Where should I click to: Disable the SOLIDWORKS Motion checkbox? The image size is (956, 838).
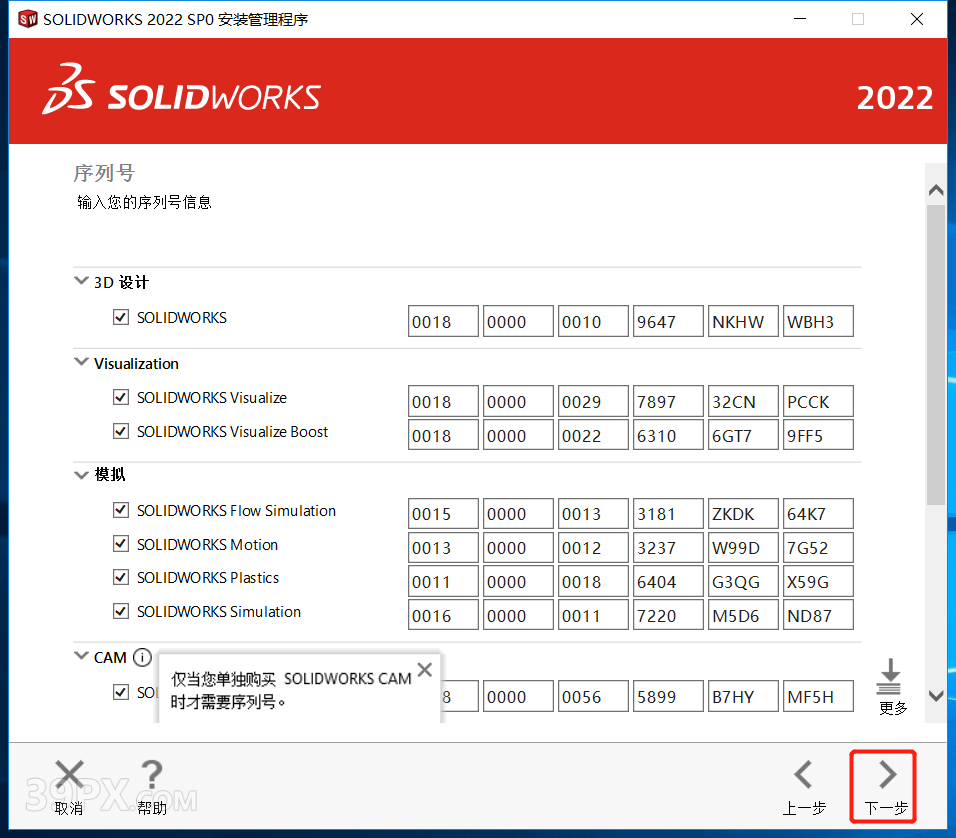pos(121,545)
